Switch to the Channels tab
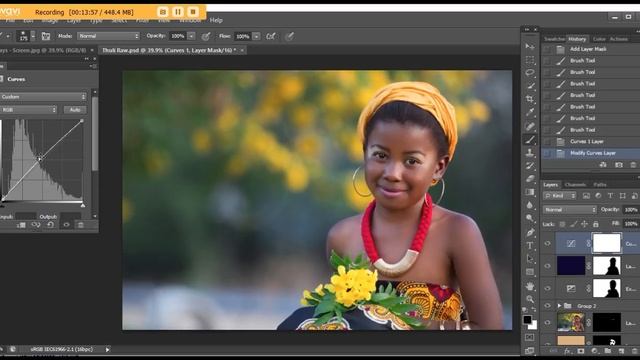Viewport: 640px width, 360px height. 575,185
